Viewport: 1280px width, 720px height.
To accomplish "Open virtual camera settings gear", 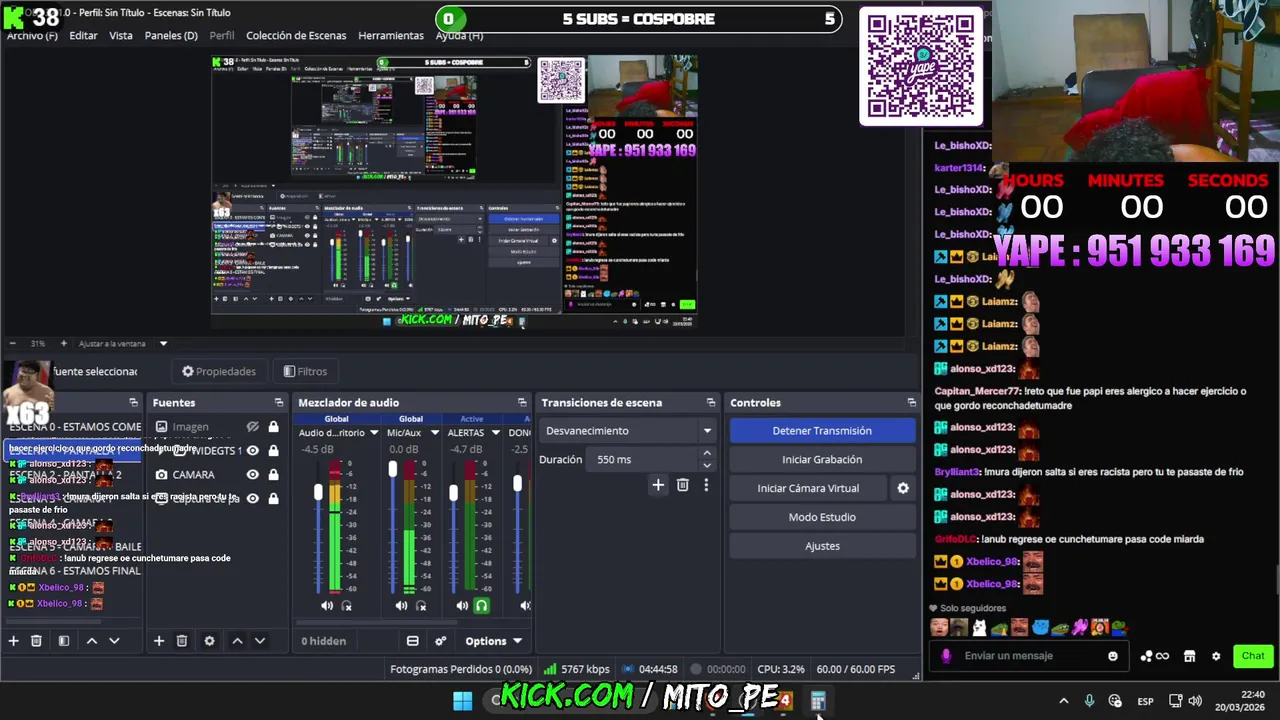I will (x=903, y=488).
